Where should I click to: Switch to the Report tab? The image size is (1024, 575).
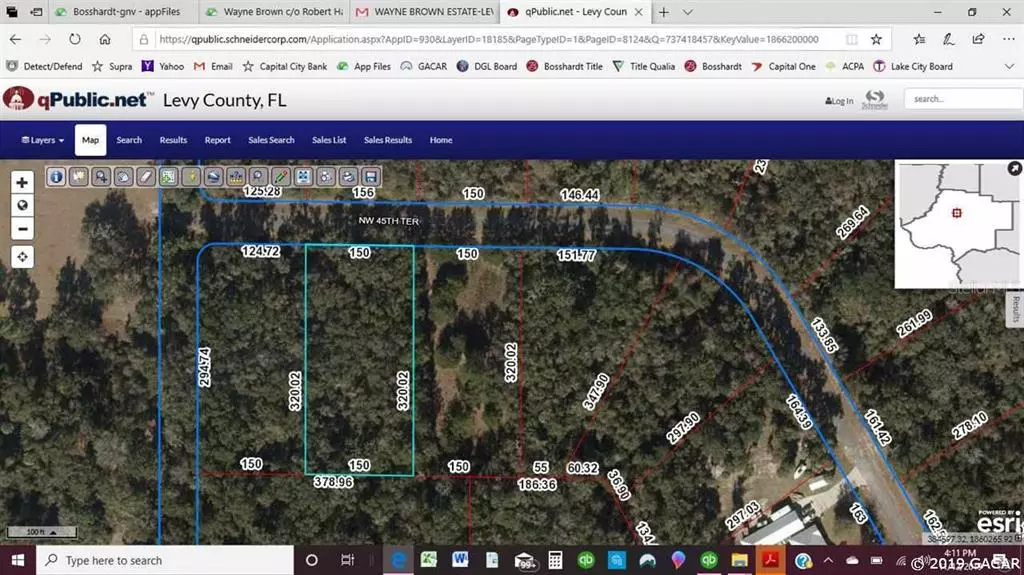point(217,140)
